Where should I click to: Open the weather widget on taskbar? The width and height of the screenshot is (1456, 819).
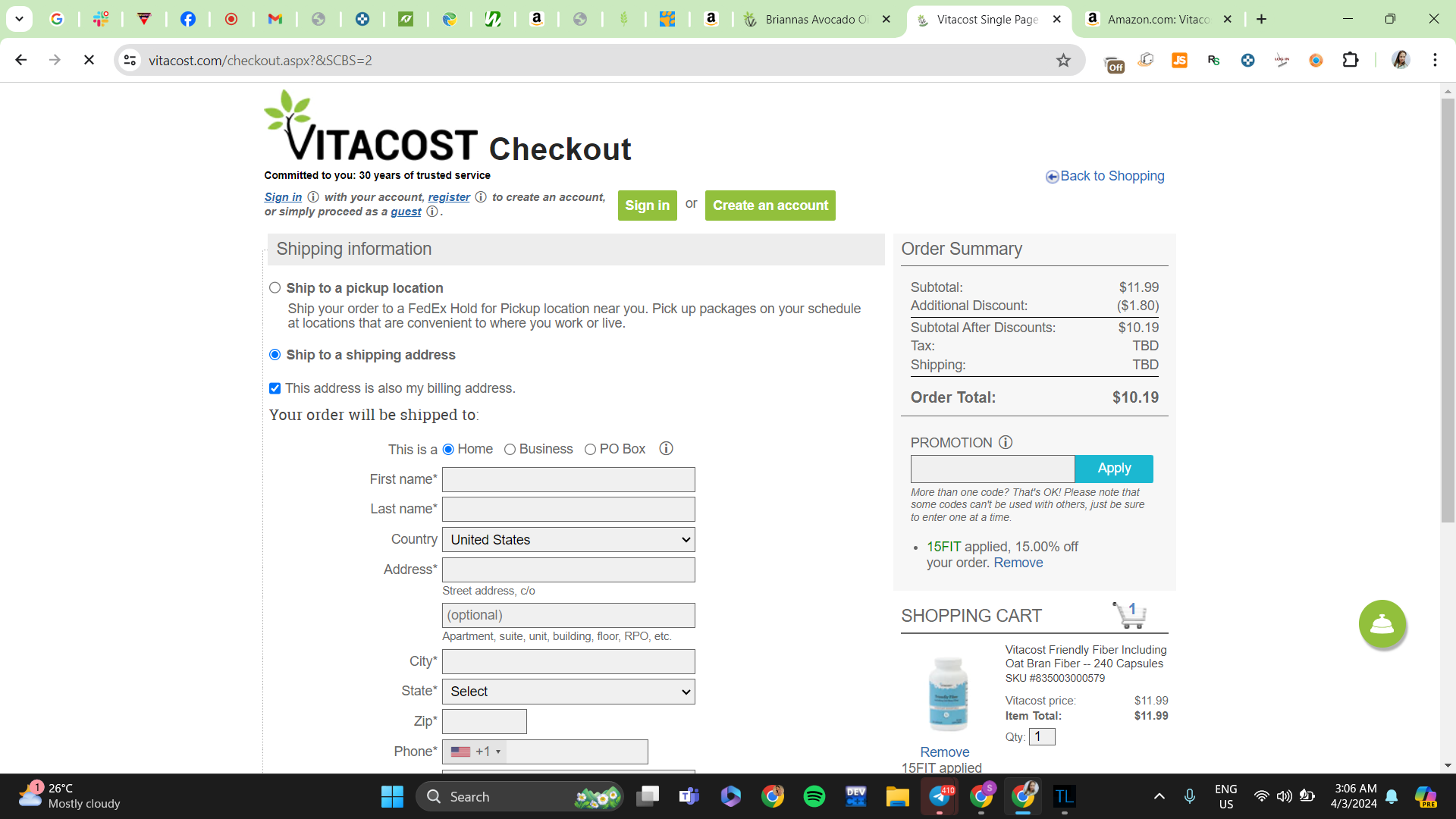point(70,796)
